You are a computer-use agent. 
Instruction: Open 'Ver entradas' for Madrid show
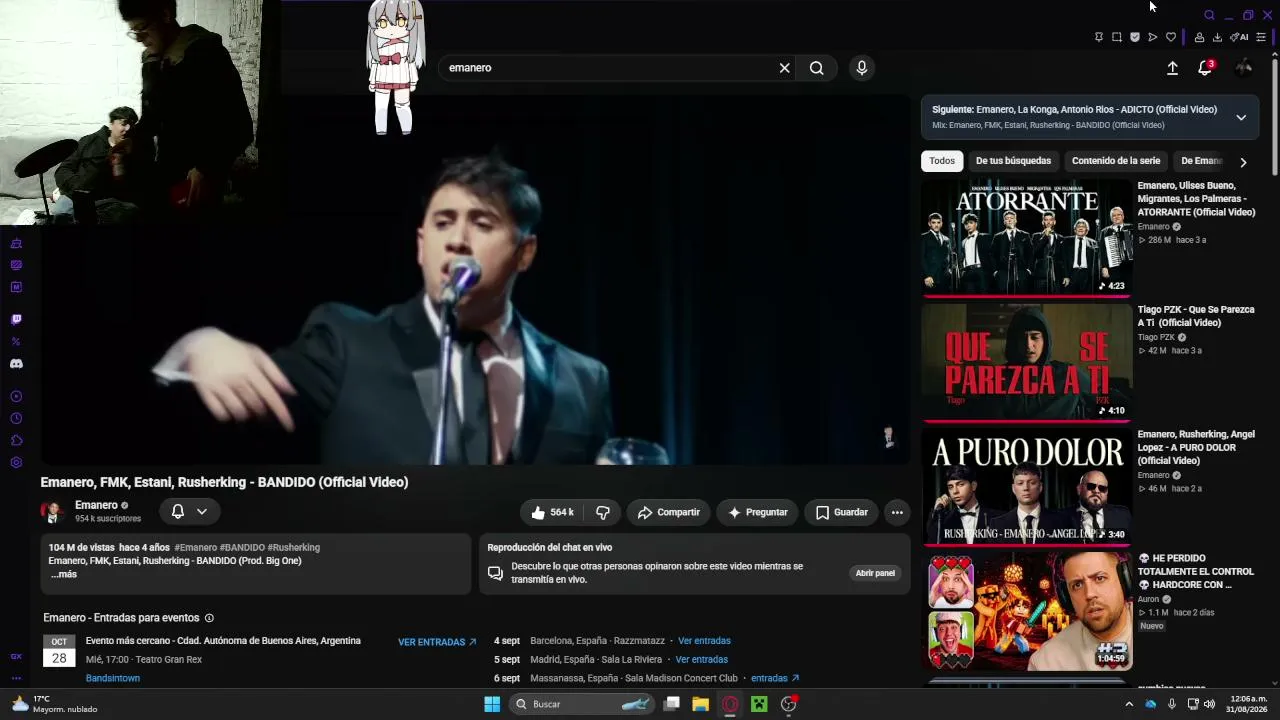pyautogui.click(x=701, y=660)
